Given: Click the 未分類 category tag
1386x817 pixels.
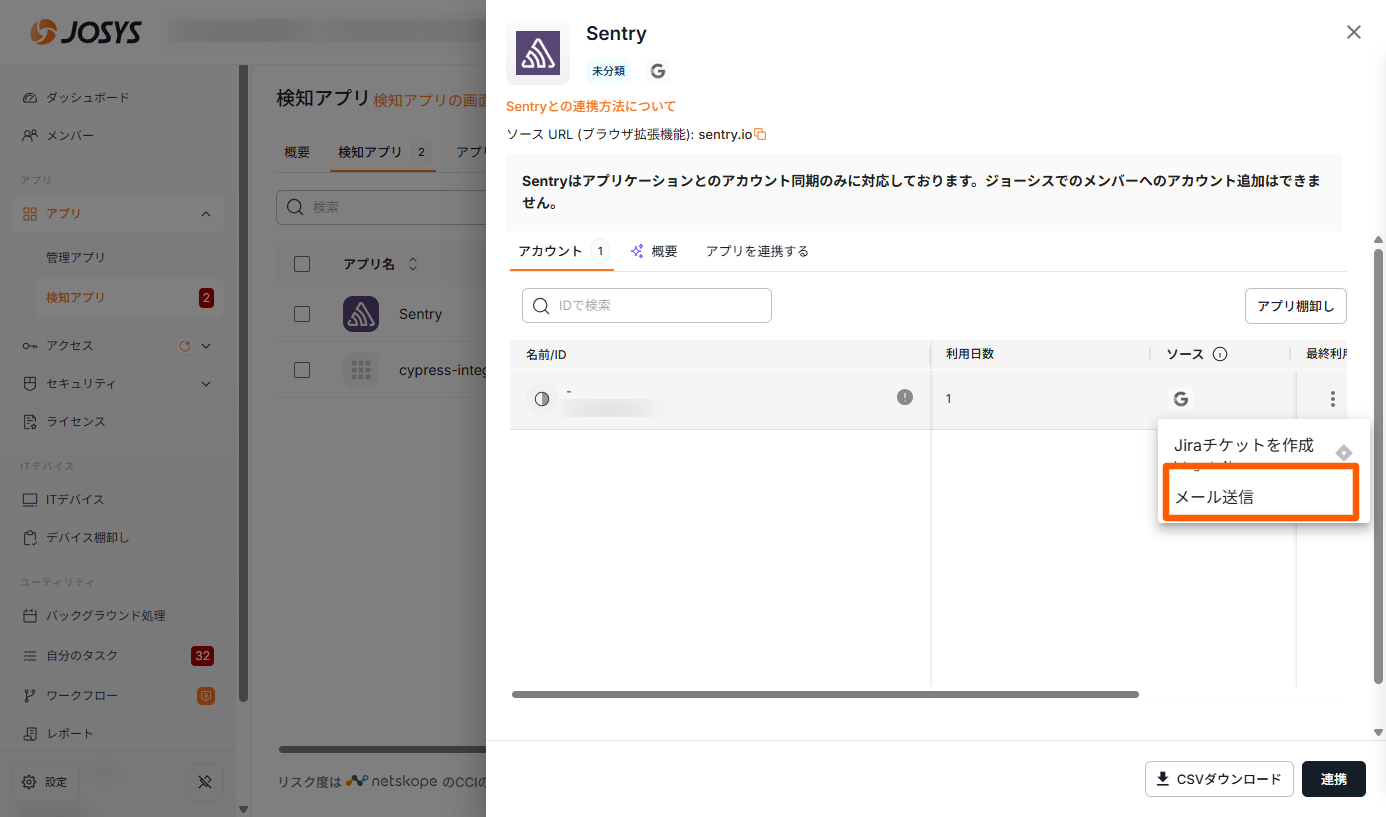Looking at the screenshot, I should click(x=608, y=71).
